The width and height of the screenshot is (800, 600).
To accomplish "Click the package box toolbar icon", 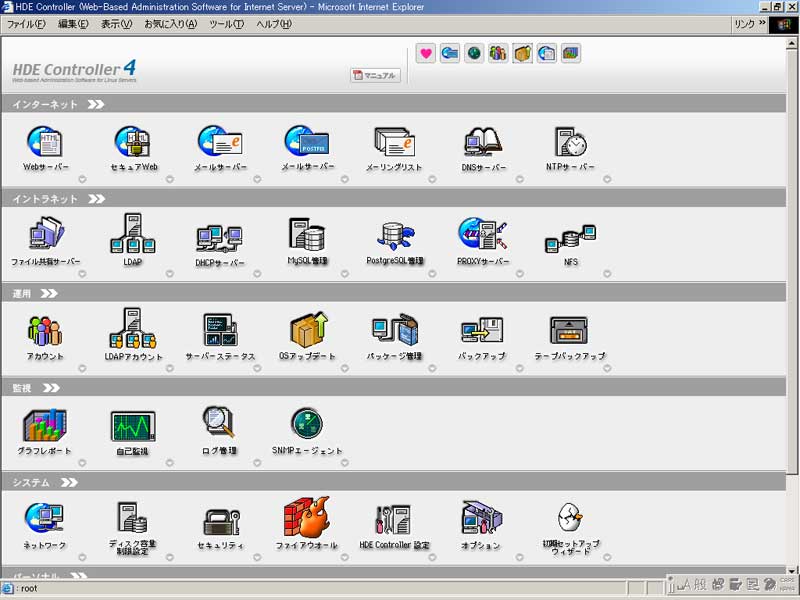I will tap(522, 53).
